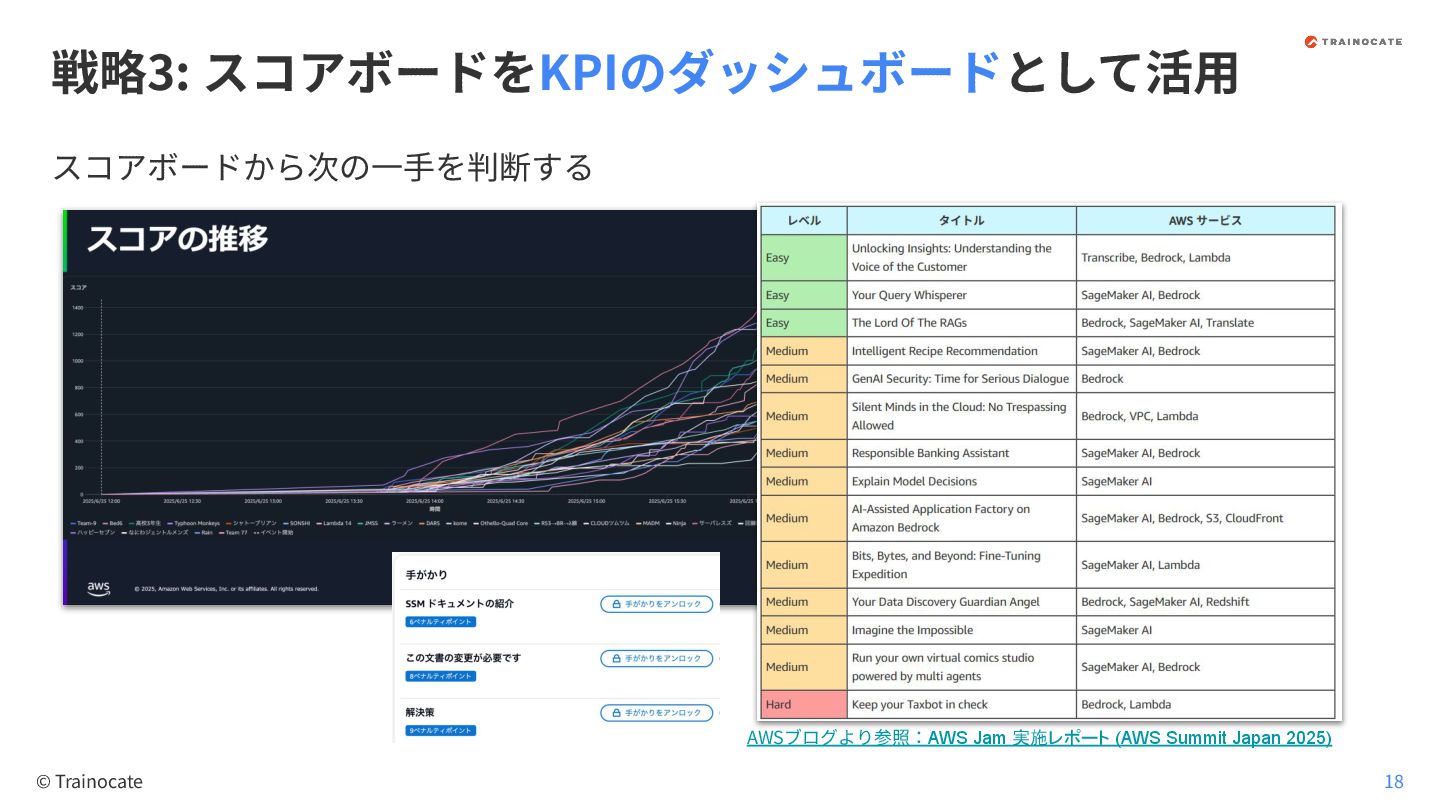The height and width of the screenshot is (810, 1440).
Task: Click the slide number 18
Action: 1394,782
